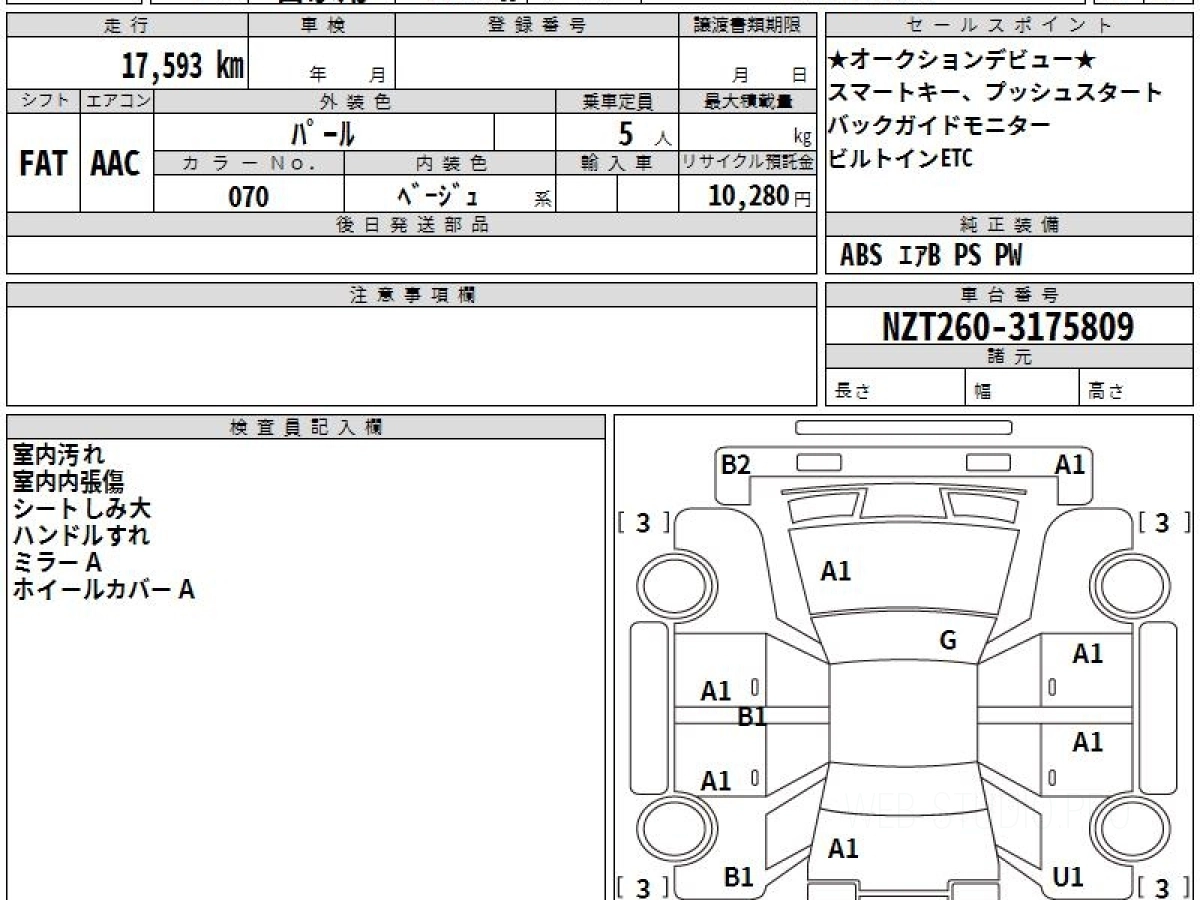1200x900 pixels.
Task: Click the inspector note シートしみ大
Action: [81, 509]
